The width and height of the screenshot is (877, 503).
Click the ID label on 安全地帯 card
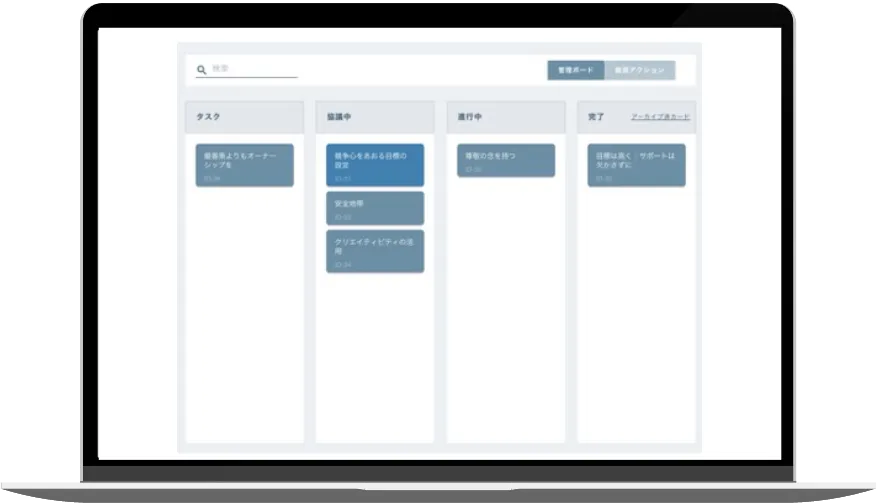(343, 216)
